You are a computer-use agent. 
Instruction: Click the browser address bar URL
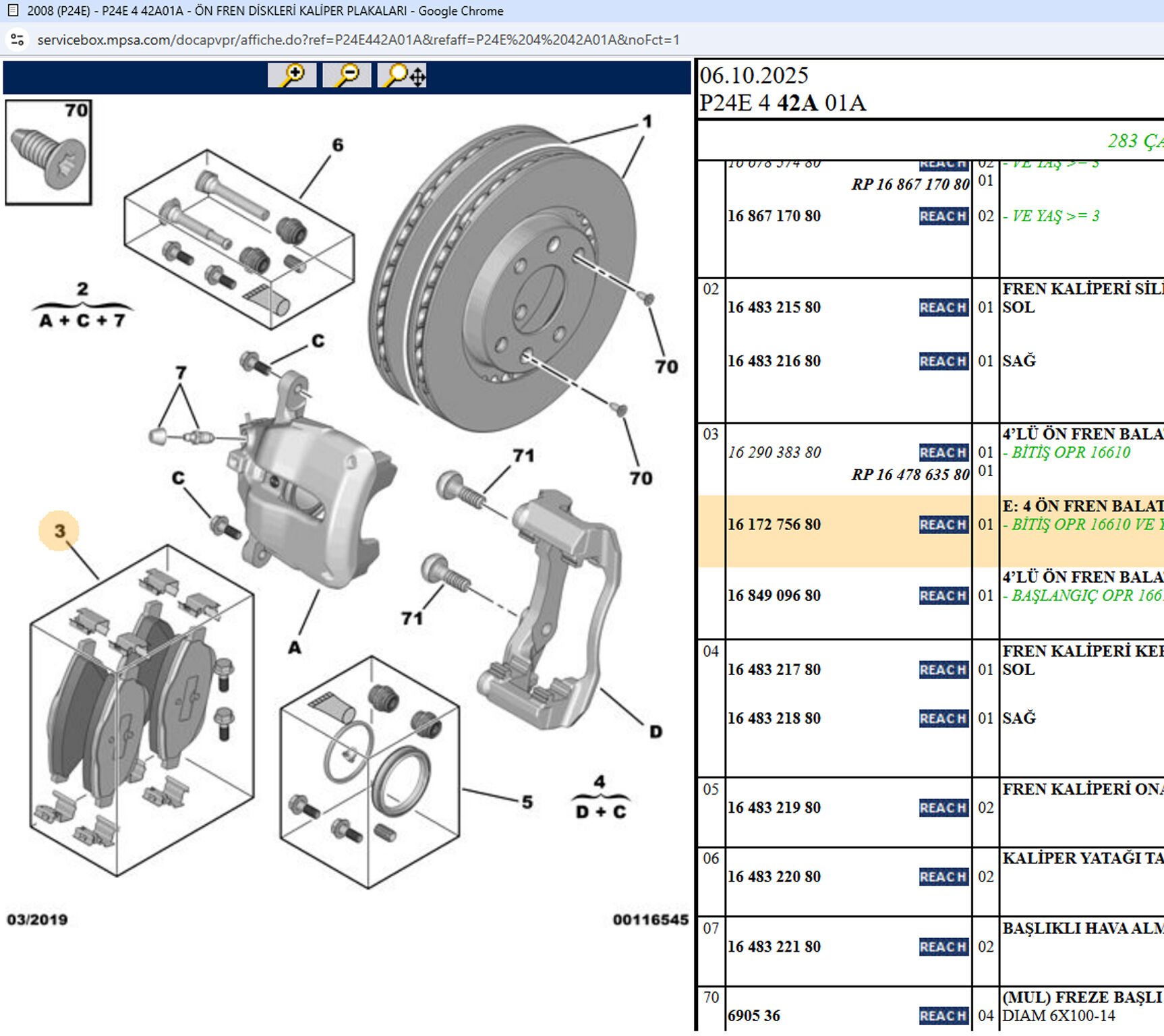point(358,40)
